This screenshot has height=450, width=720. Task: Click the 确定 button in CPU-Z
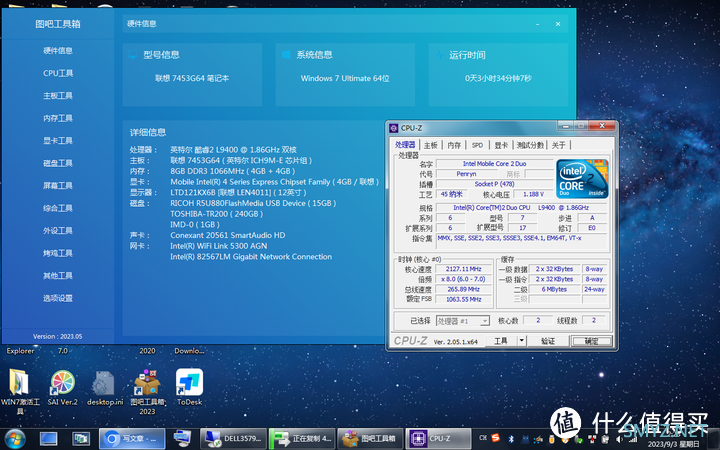point(591,341)
